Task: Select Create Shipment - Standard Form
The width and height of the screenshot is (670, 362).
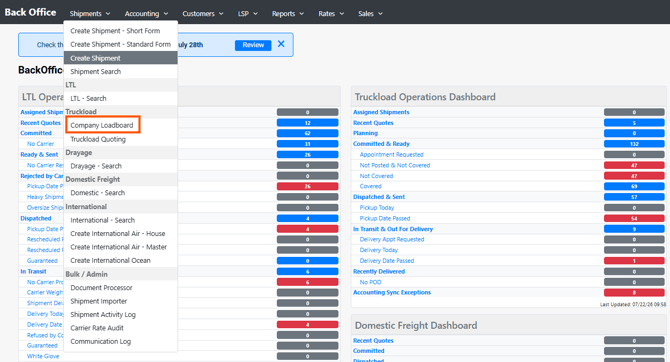Action: tap(120, 44)
